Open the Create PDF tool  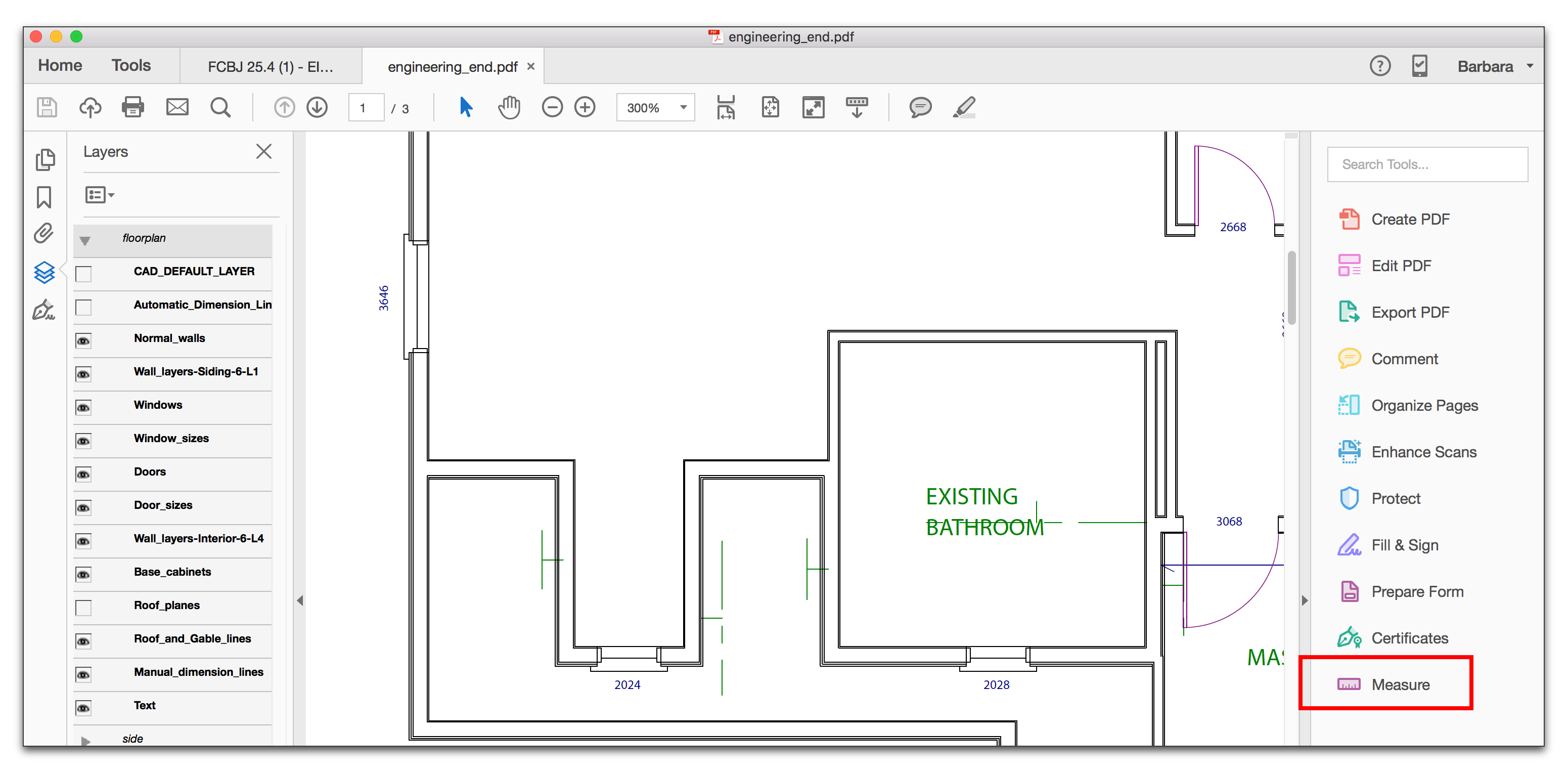pos(1394,219)
